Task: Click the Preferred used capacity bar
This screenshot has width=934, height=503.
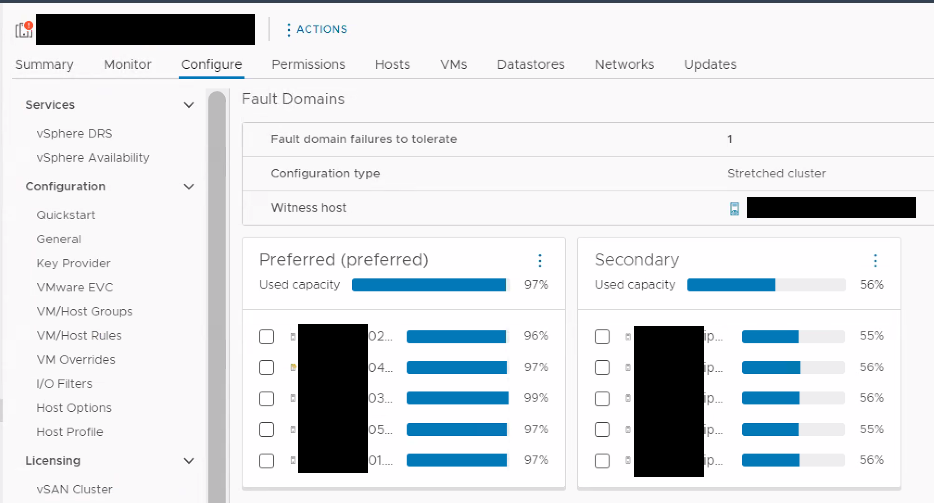Action: pos(430,285)
